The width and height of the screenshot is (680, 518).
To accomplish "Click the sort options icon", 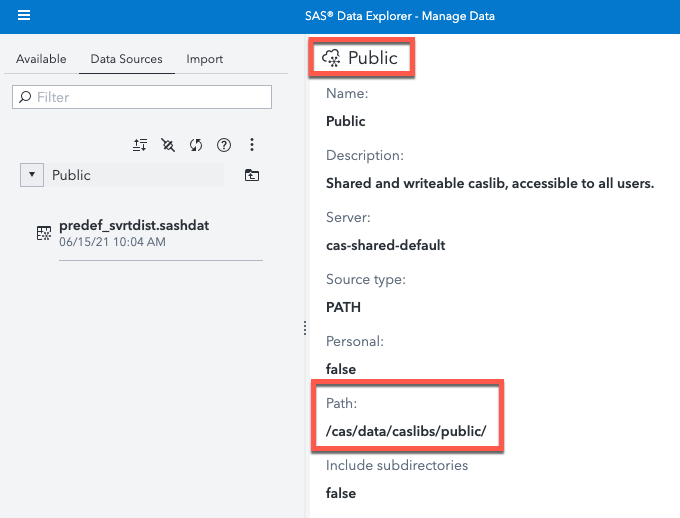I will click(x=140, y=145).
